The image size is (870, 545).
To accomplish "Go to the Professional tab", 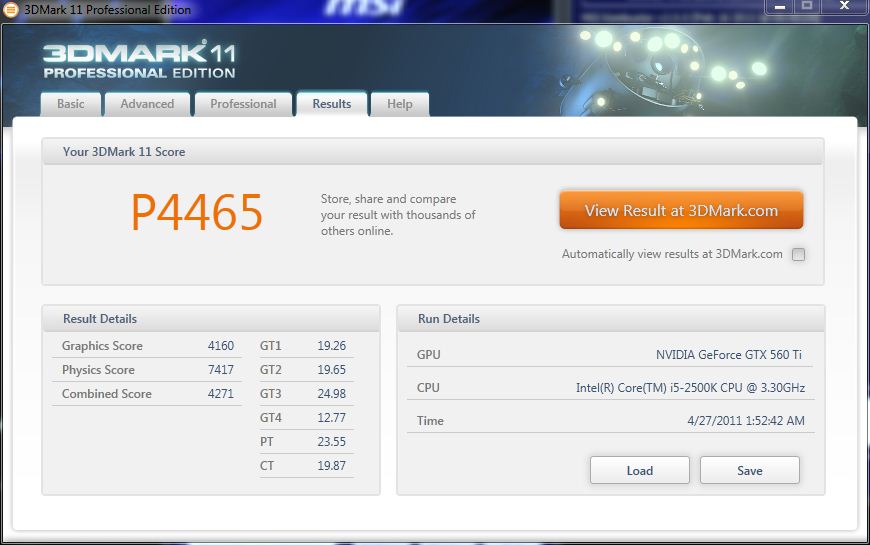I will tap(243, 104).
